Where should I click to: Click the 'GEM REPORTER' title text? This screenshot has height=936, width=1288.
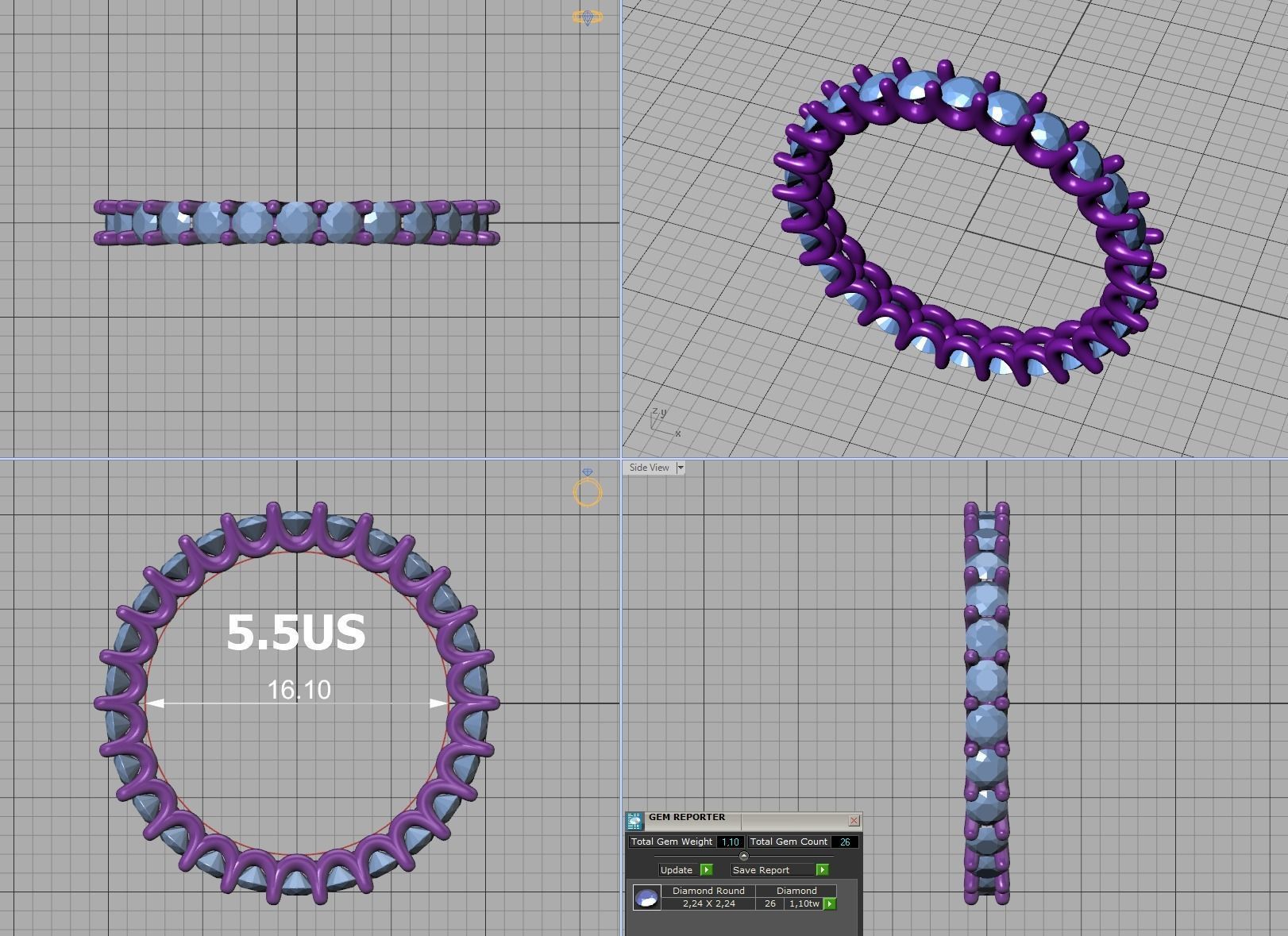687,817
